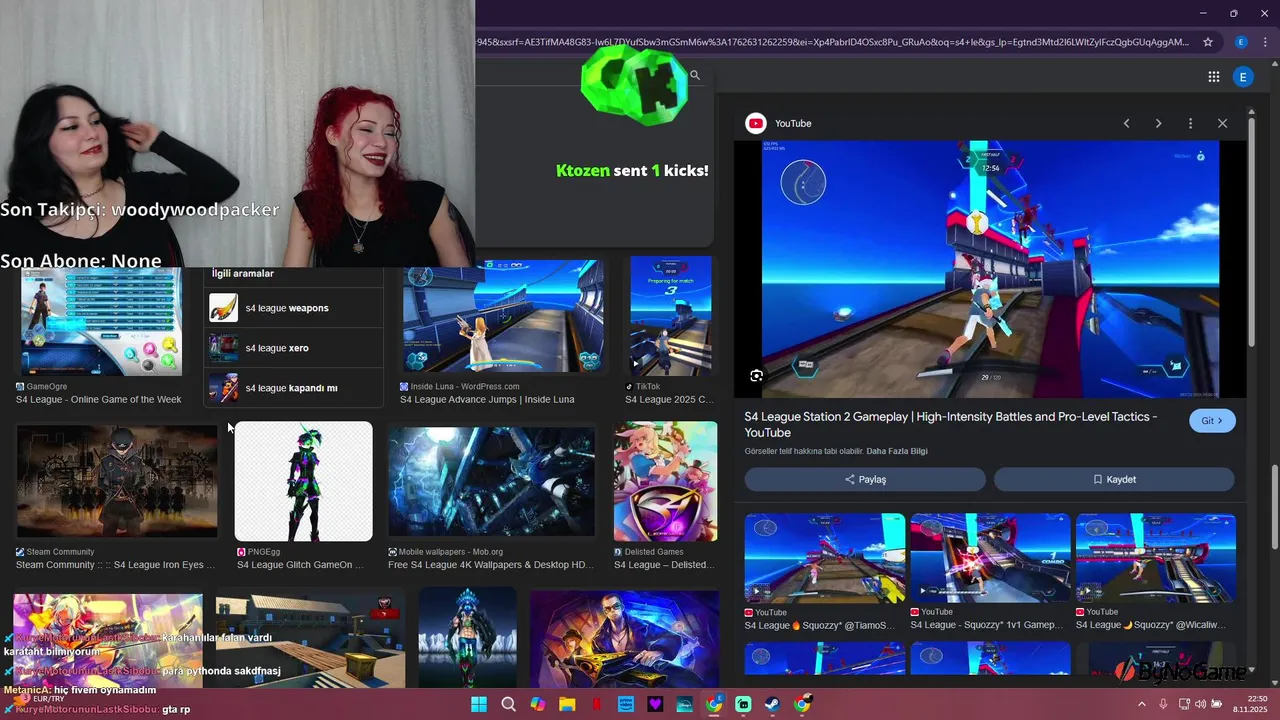
Task: Open the related image Squozzy 1v1 Gameplay
Action: (x=990, y=558)
